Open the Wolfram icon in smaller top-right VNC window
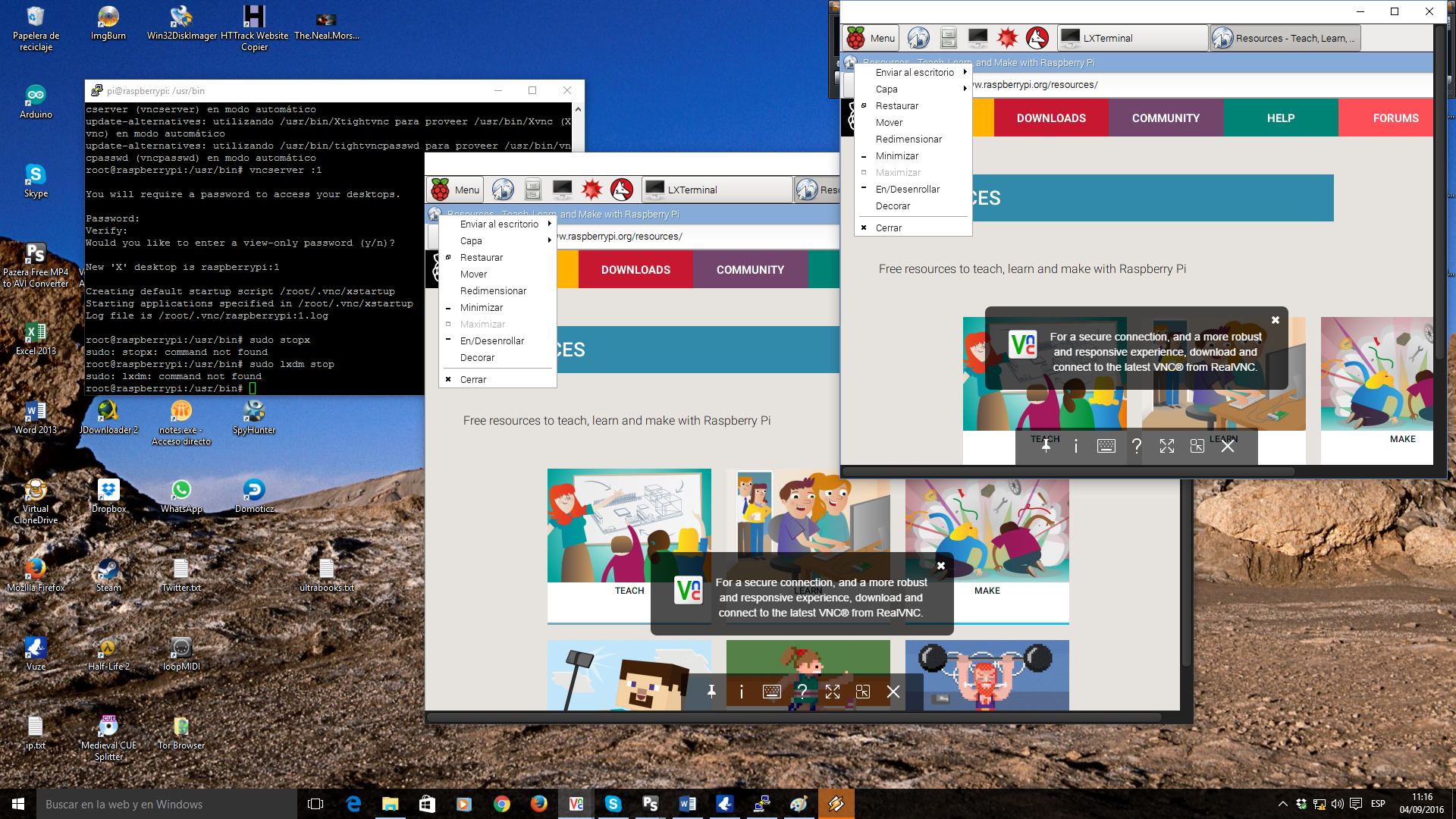 point(1037,38)
